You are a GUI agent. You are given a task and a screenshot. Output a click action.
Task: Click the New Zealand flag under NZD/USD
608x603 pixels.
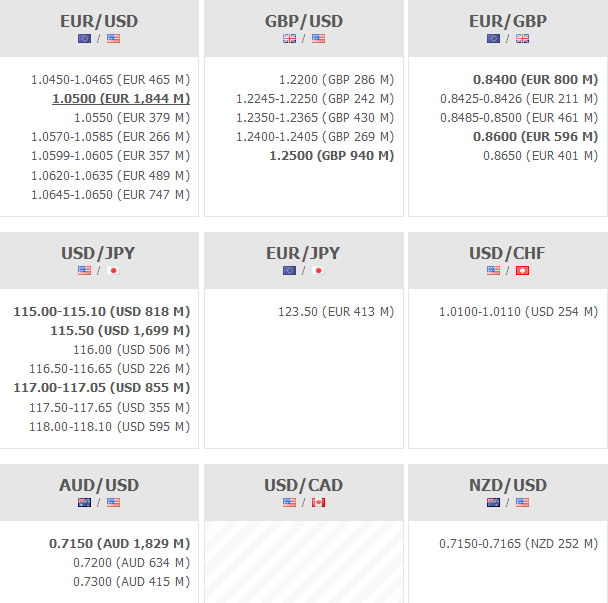(494, 503)
